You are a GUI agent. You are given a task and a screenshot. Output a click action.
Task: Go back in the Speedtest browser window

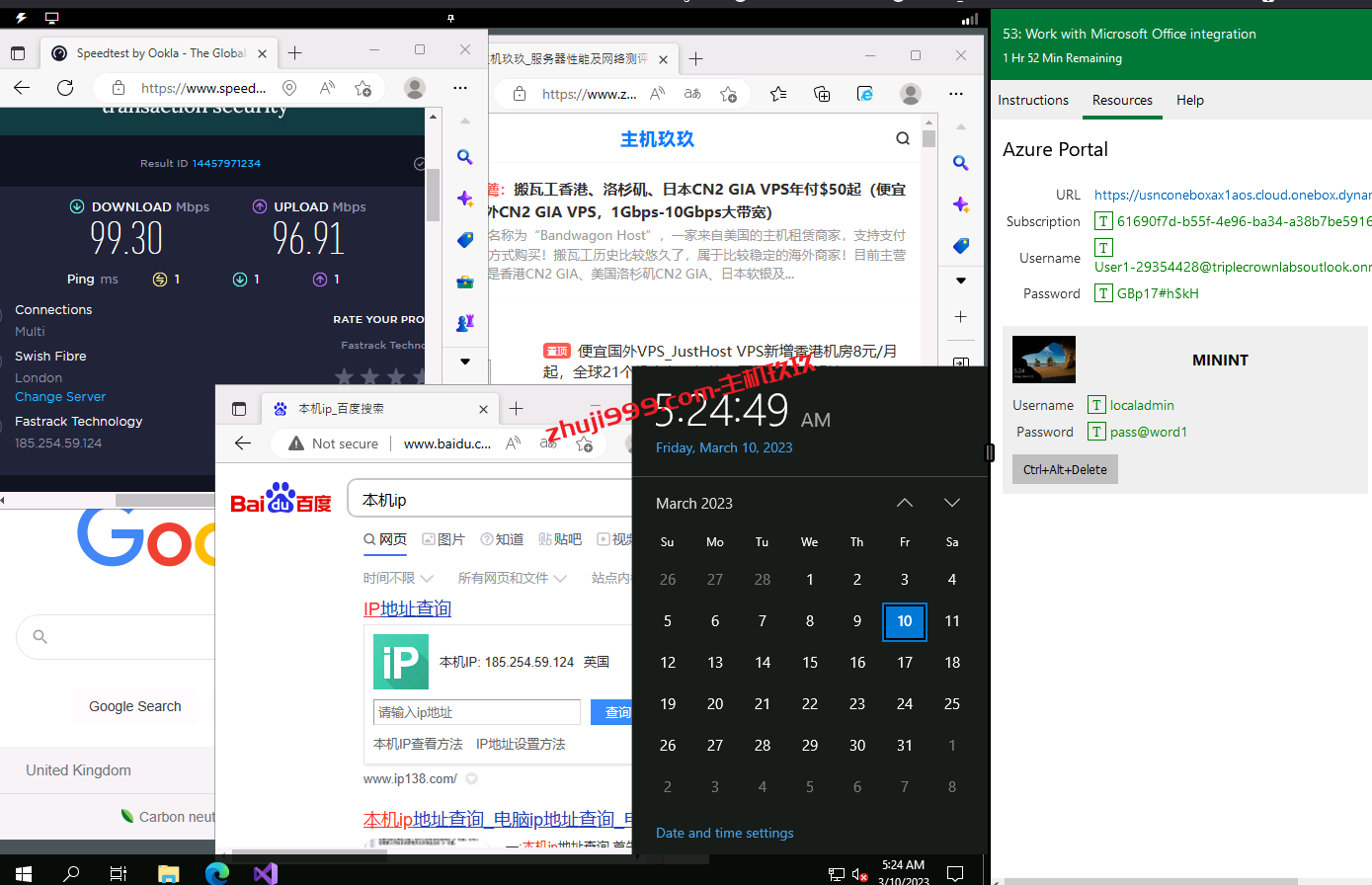click(22, 88)
